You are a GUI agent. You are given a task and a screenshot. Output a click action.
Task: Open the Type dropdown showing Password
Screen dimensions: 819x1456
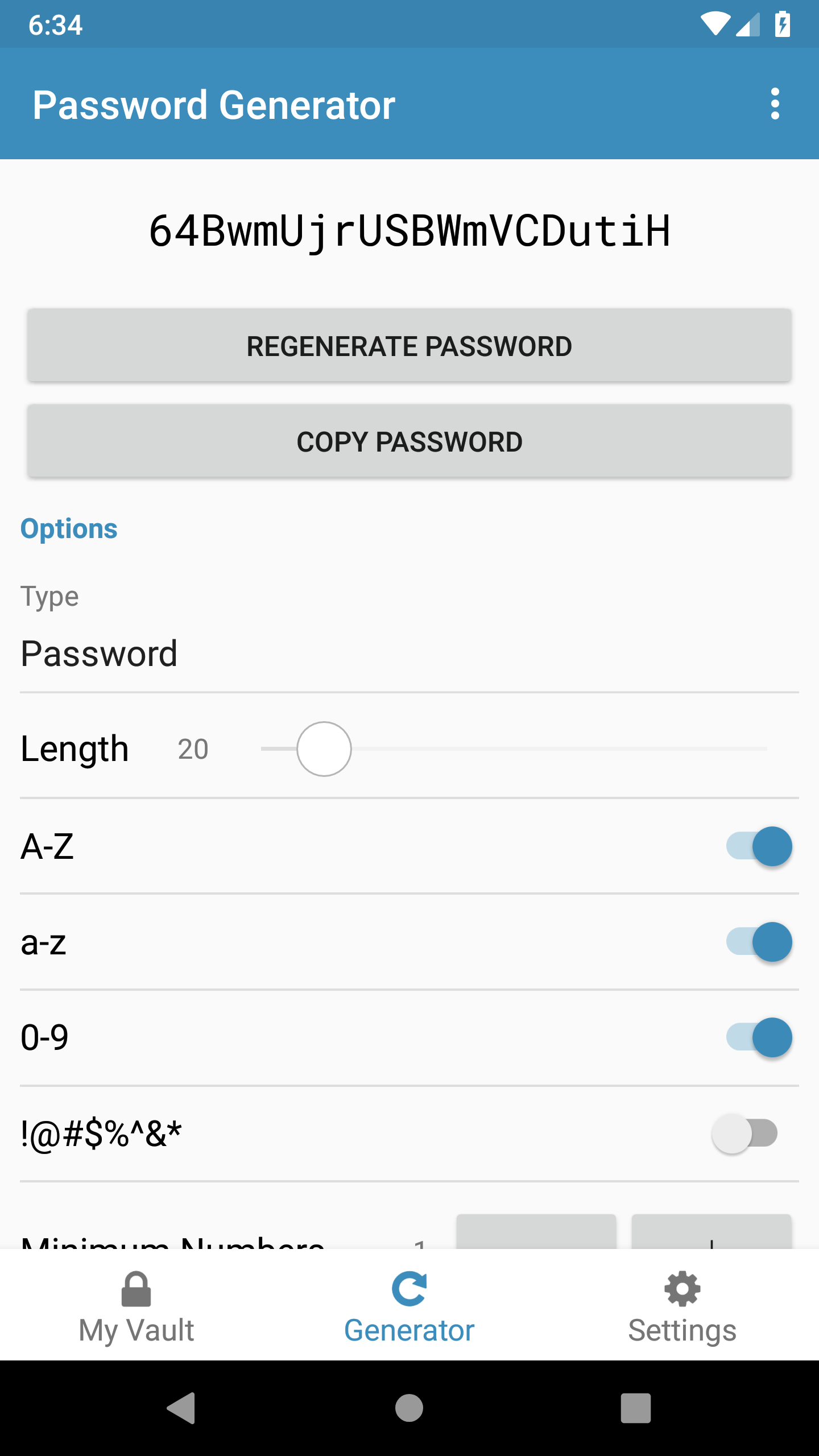point(409,653)
